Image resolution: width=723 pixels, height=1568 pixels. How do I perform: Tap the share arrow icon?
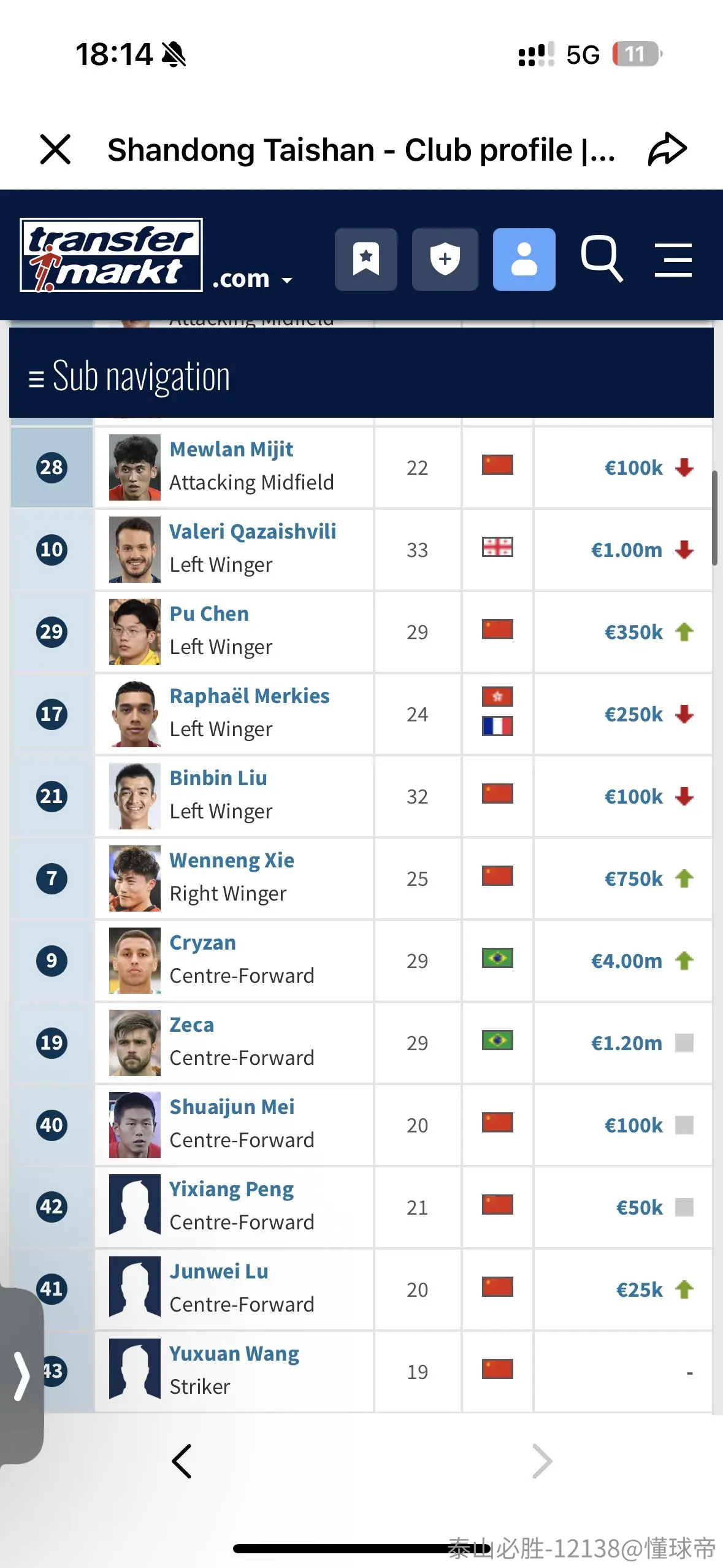(x=667, y=149)
